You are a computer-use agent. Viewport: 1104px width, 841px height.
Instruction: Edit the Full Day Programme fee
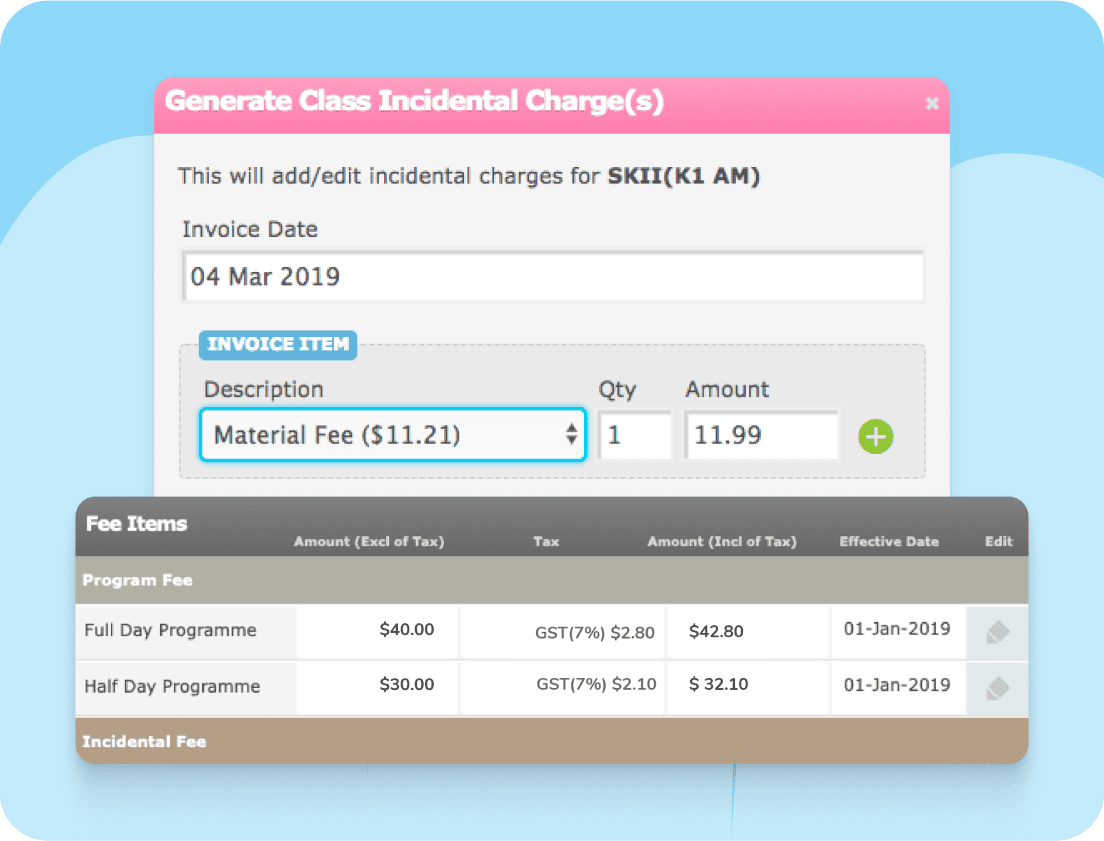[996, 630]
